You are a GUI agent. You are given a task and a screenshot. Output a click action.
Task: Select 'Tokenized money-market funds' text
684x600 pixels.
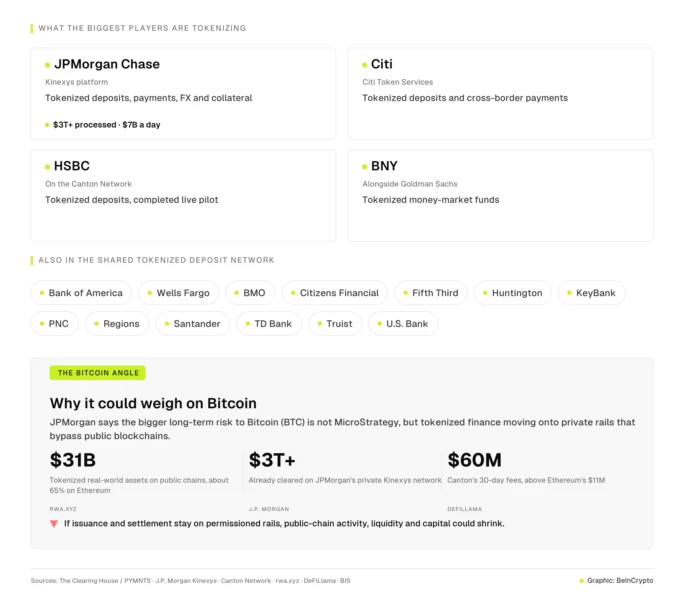(x=431, y=200)
